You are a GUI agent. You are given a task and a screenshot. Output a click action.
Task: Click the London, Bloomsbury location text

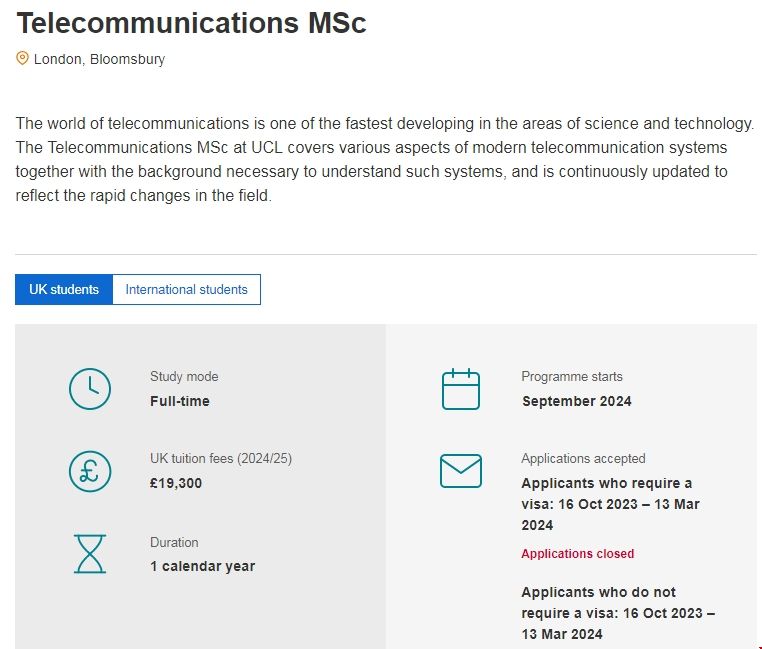99,59
